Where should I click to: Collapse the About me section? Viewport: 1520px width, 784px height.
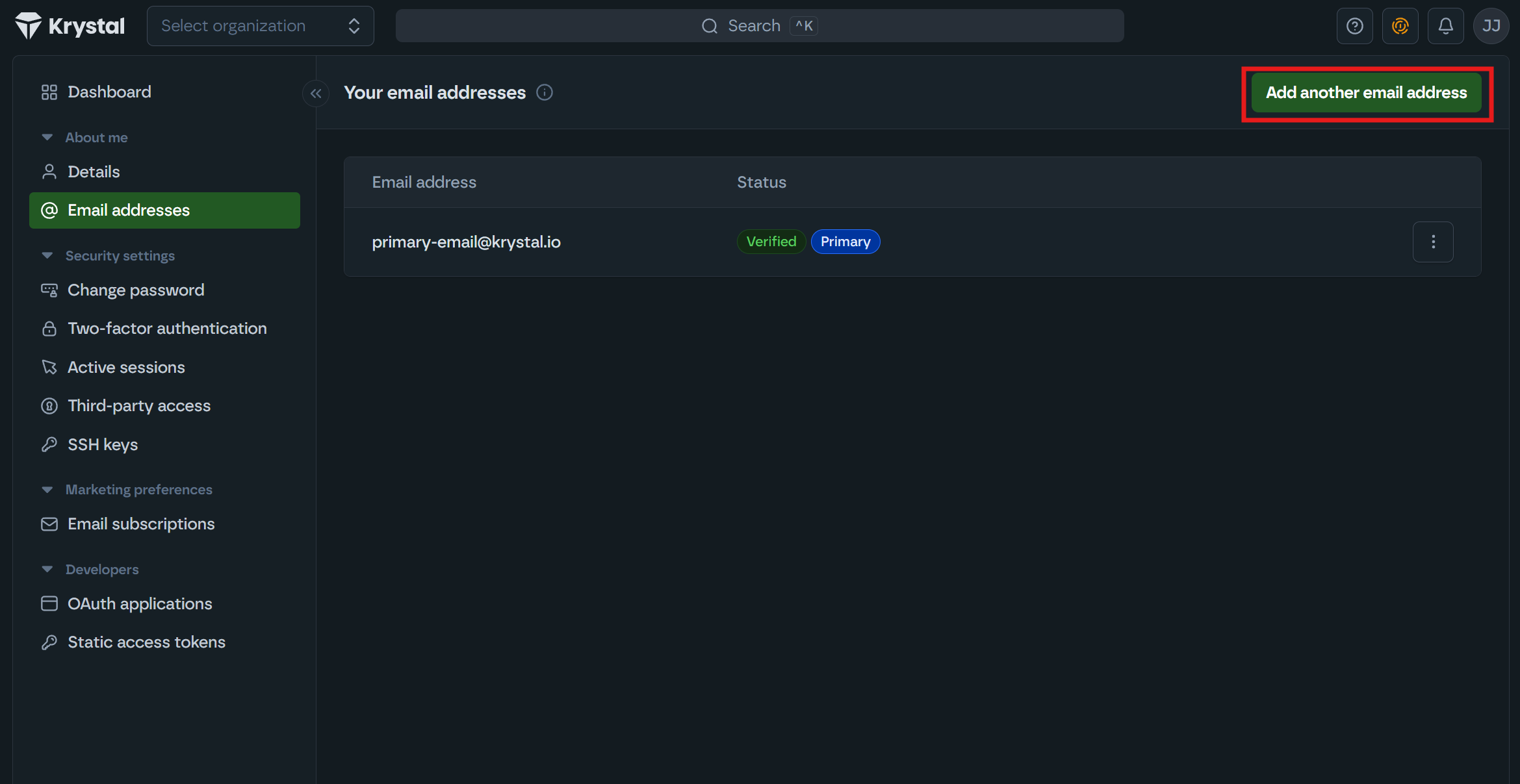(47, 138)
